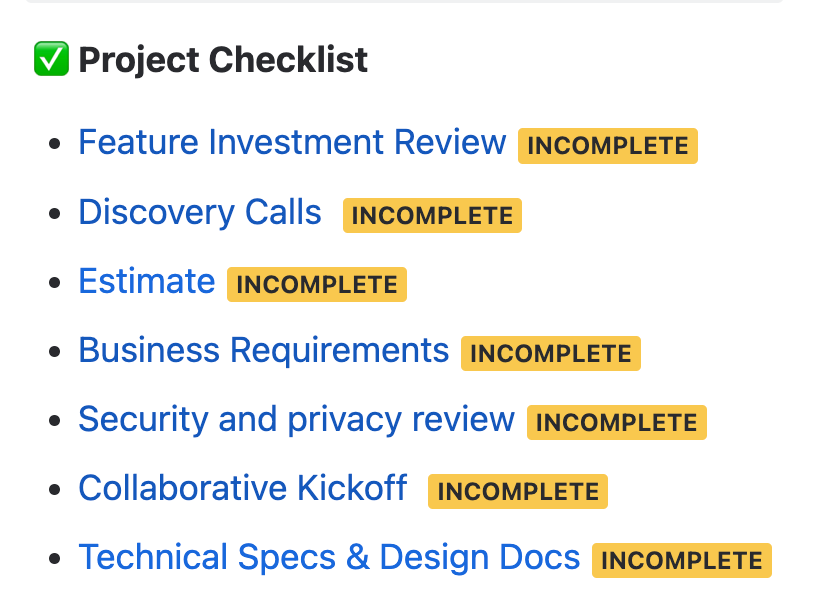Go to Security and privacy review
The width and height of the screenshot is (816, 600).
click(296, 420)
